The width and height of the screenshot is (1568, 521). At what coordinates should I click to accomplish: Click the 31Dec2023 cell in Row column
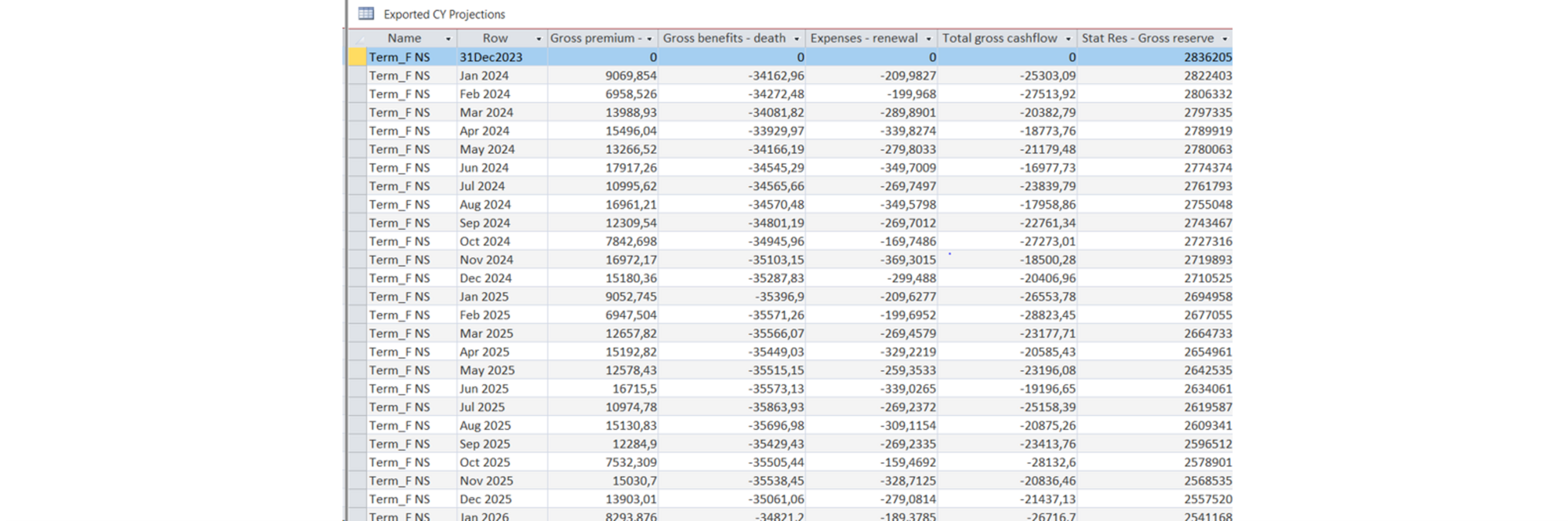coord(502,56)
